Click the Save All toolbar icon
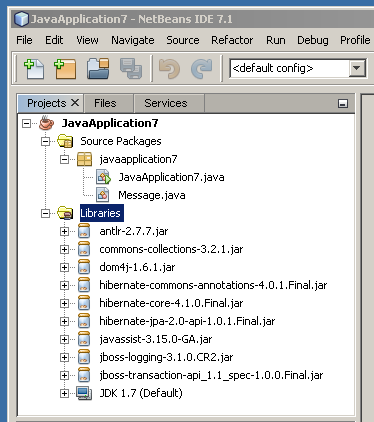This screenshot has height=422, width=374. point(131,69)
